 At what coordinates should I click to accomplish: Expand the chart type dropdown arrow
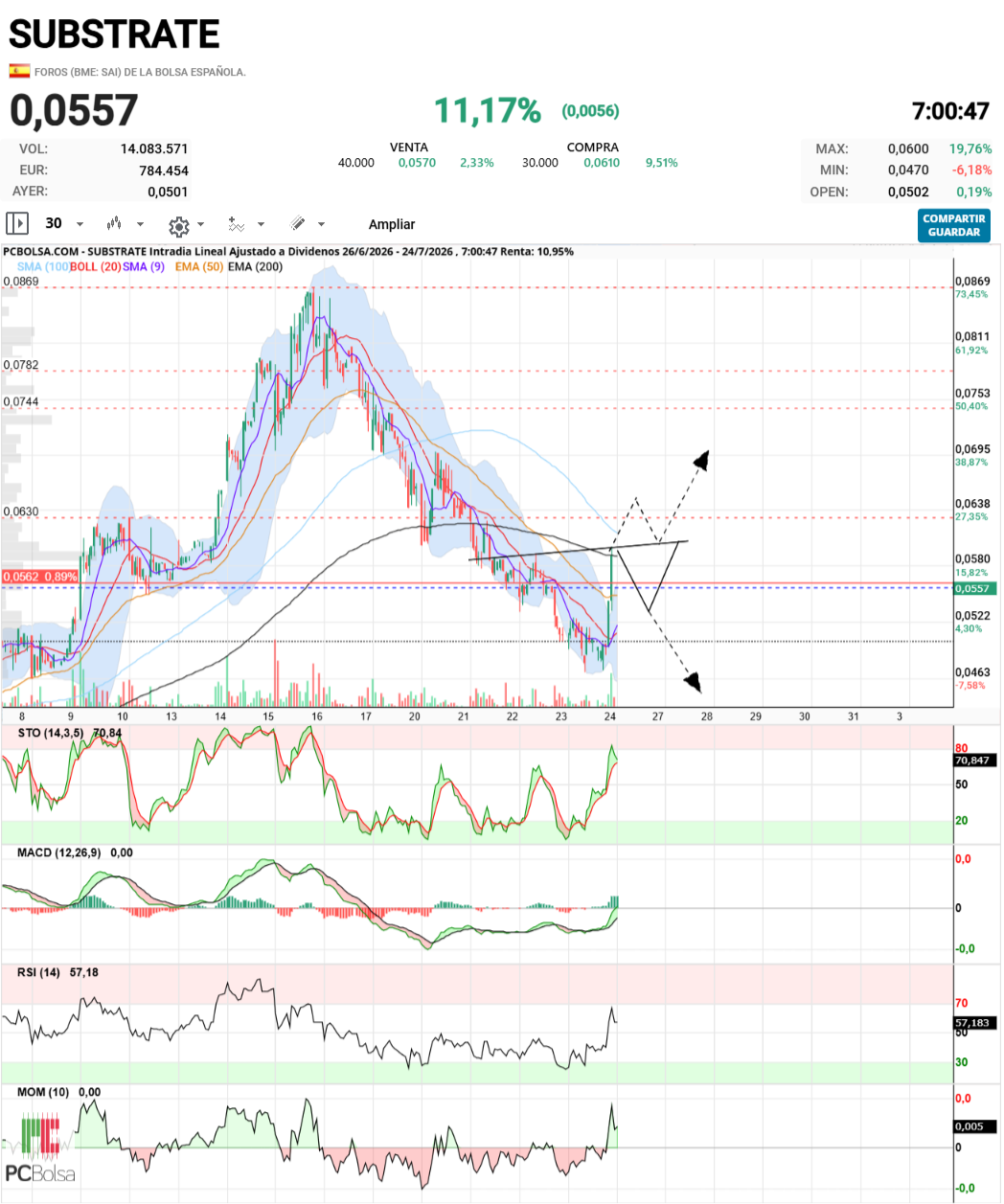141,224
